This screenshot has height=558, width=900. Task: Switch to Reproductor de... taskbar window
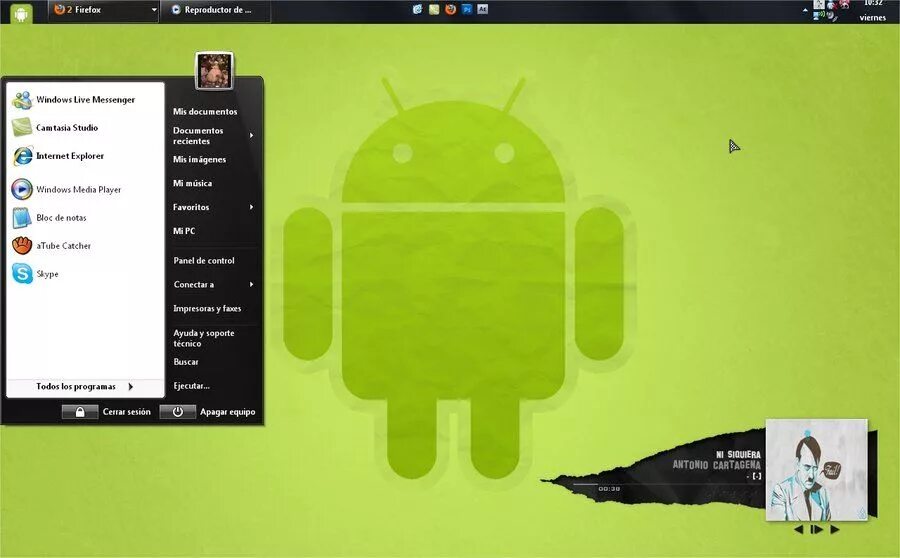[x=216, y=10]
